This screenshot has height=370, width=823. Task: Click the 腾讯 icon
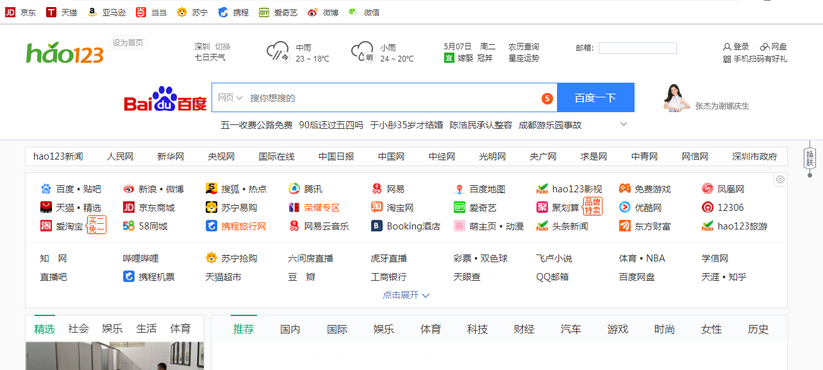point(294,188)
